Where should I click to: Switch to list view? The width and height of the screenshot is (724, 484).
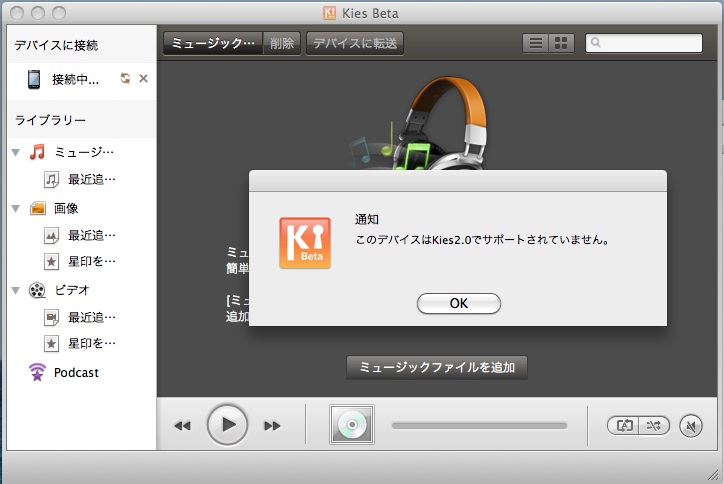[536, 43]
